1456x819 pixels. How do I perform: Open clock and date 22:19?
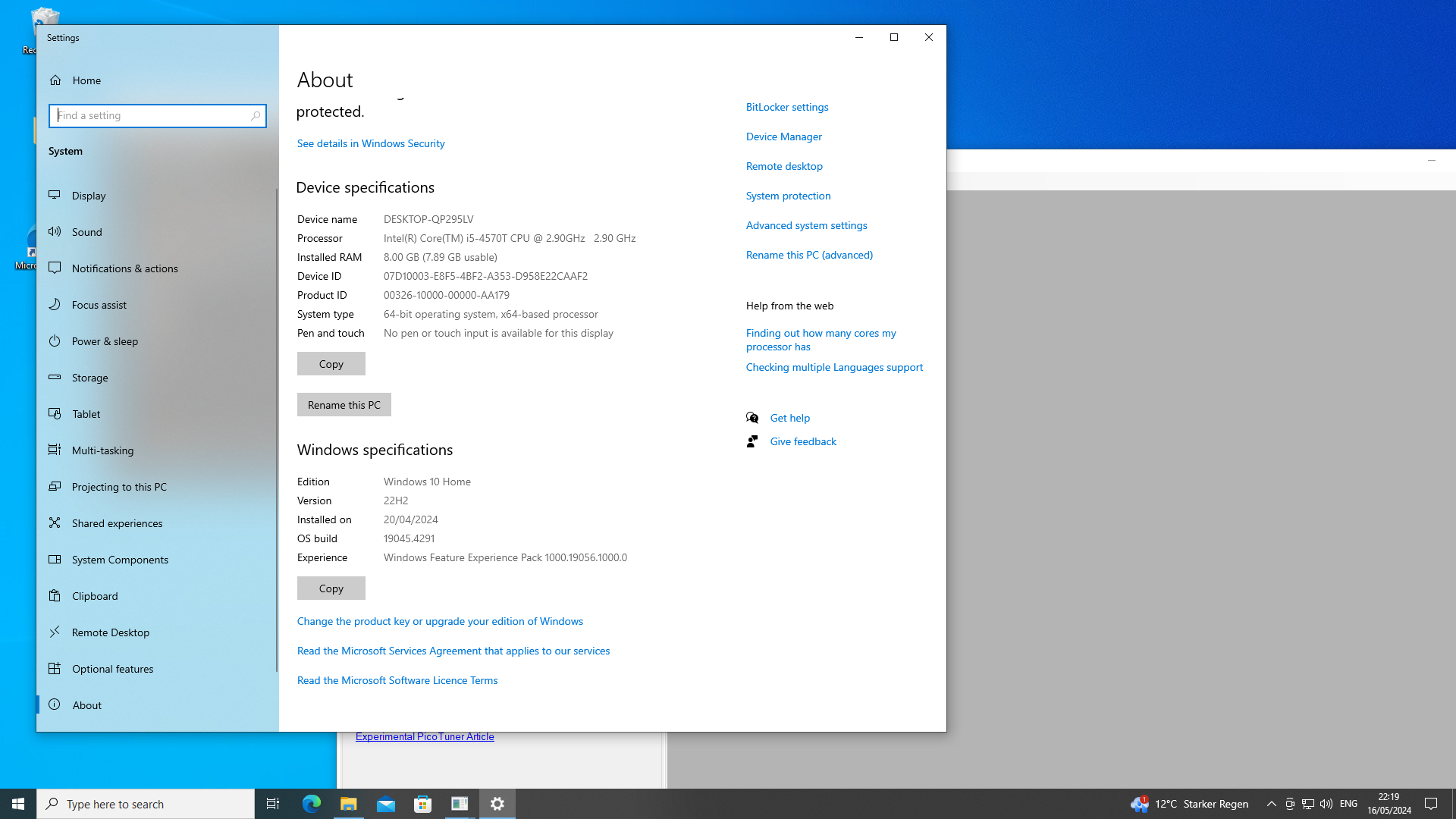tap(1389, 804)
